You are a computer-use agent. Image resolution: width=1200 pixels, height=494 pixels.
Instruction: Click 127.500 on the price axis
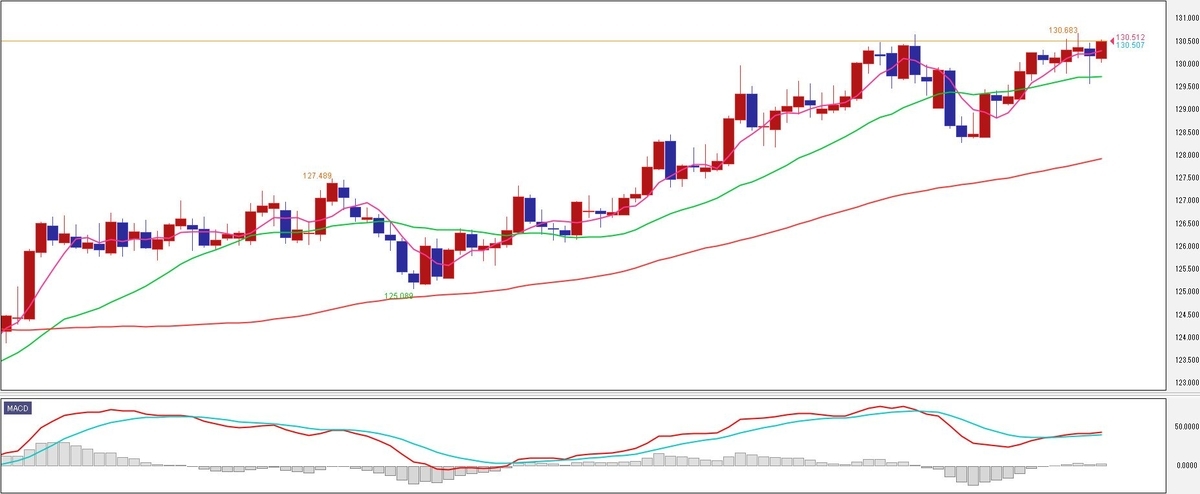pos(1186,178)
